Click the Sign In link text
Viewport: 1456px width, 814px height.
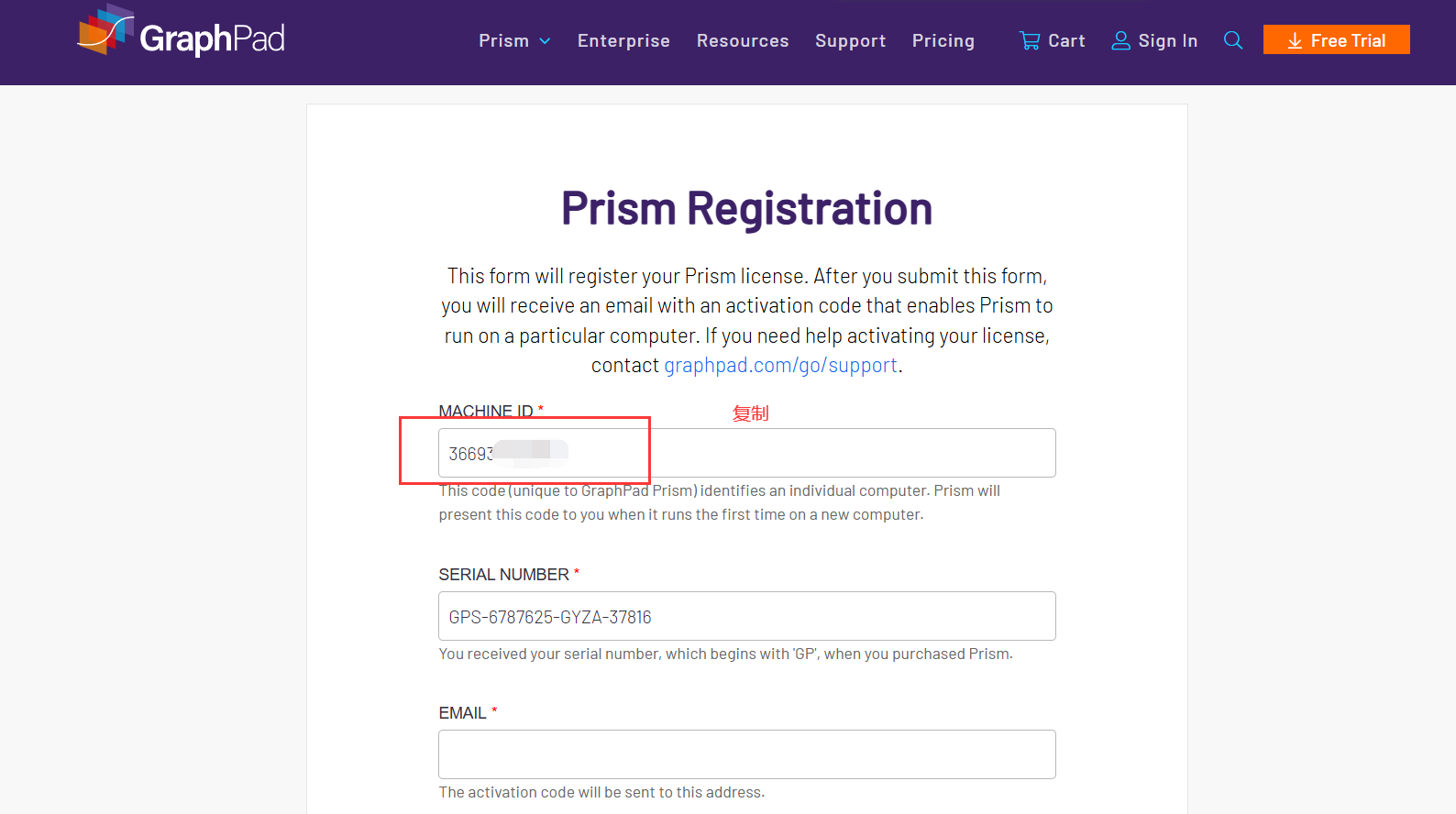pyautogui.click(x=1167, y=41)
